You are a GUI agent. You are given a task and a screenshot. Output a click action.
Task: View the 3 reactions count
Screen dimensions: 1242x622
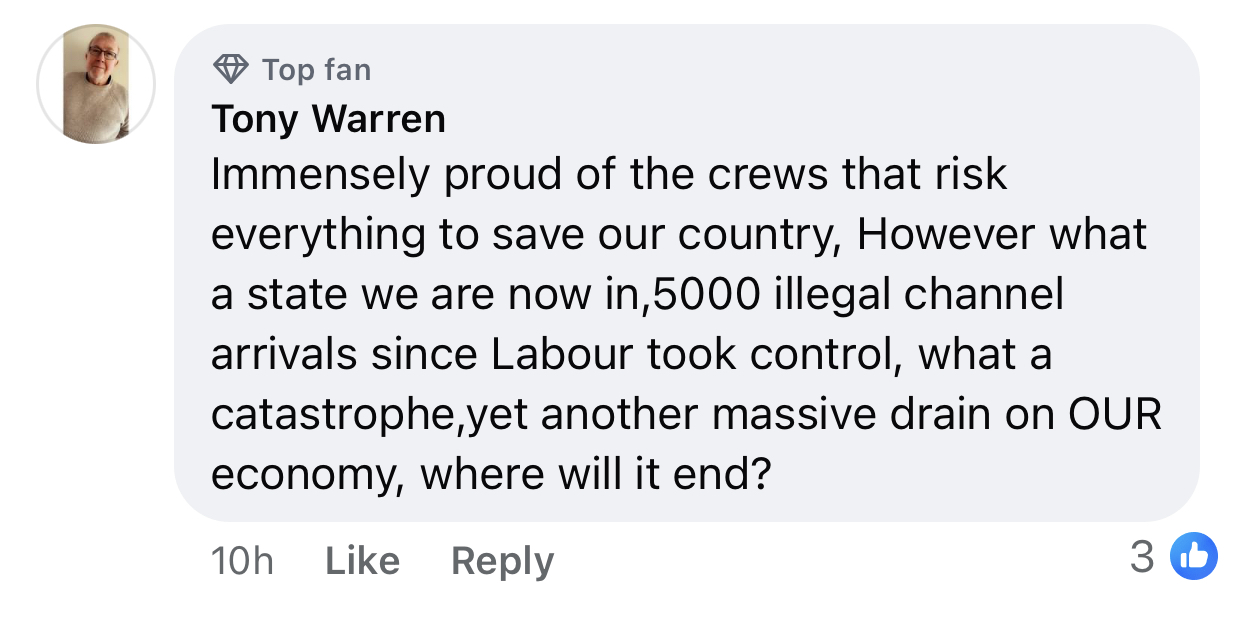pos(1141,557)
